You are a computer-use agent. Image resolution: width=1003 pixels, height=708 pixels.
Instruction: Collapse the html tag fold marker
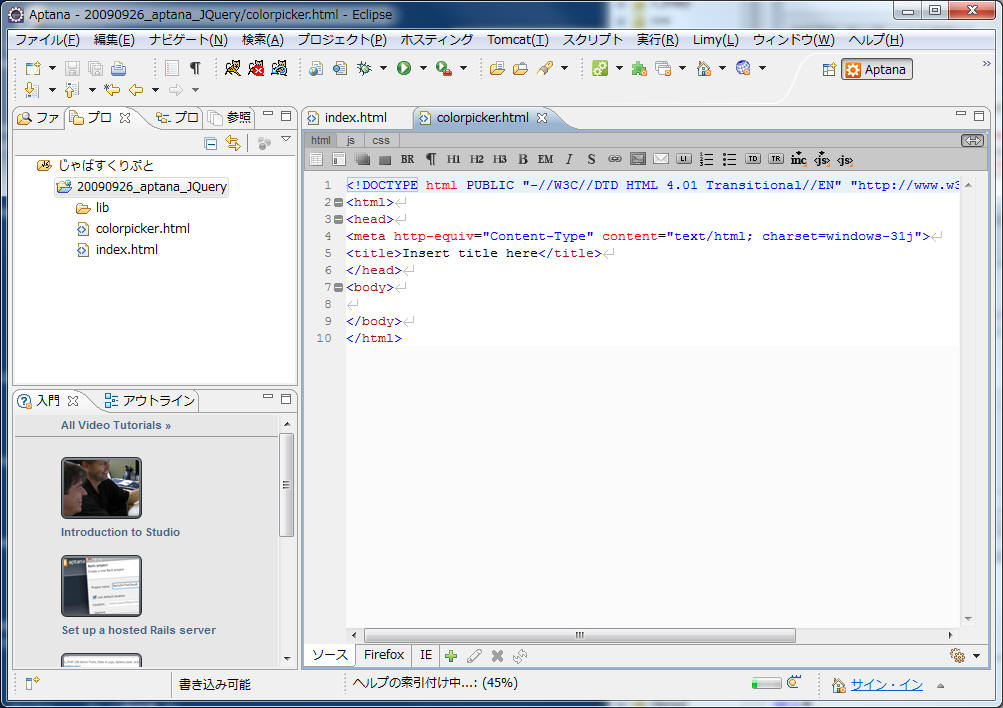click(x=338, y=203)
